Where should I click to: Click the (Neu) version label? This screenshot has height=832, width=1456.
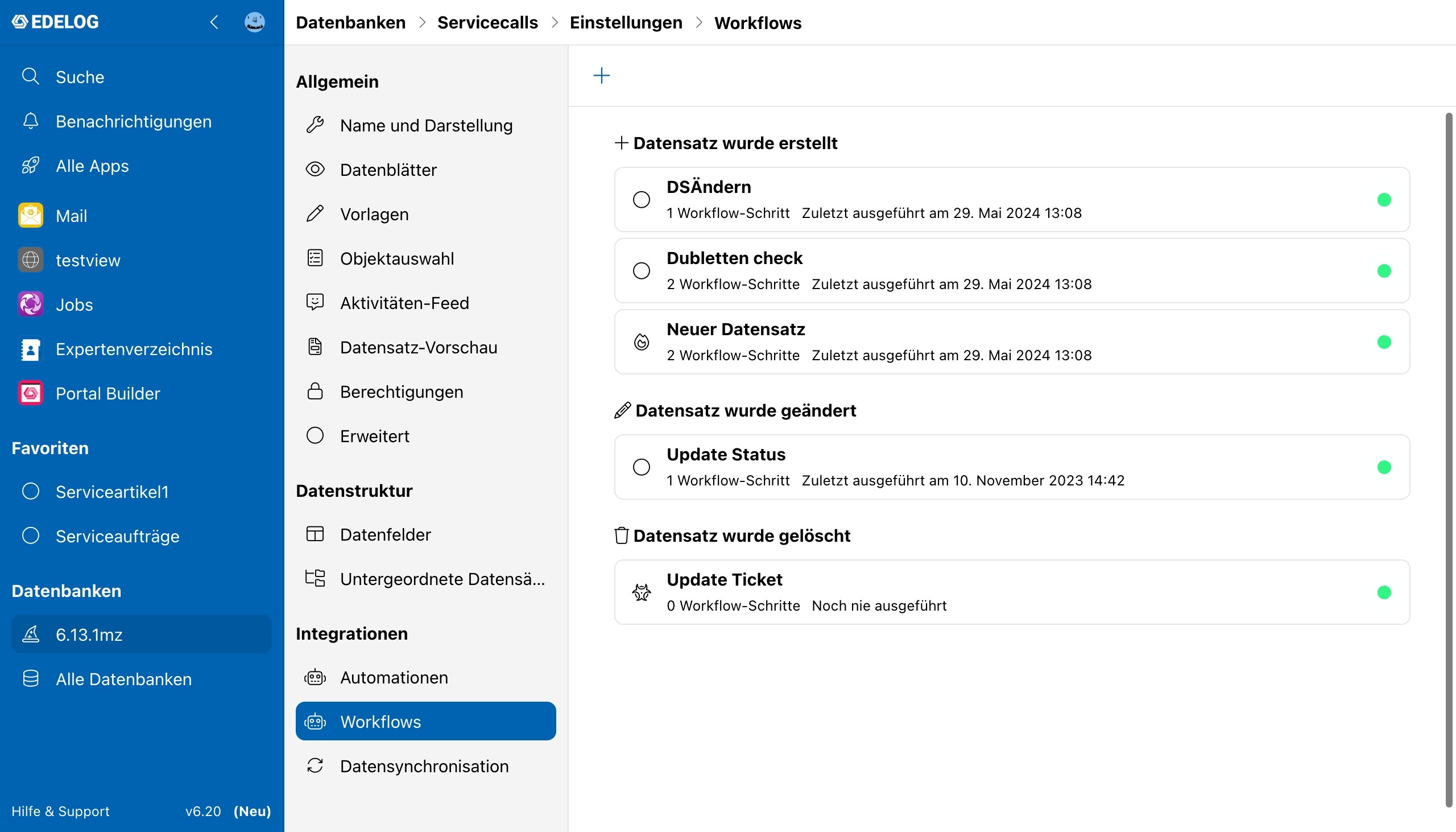pos(252,811)
